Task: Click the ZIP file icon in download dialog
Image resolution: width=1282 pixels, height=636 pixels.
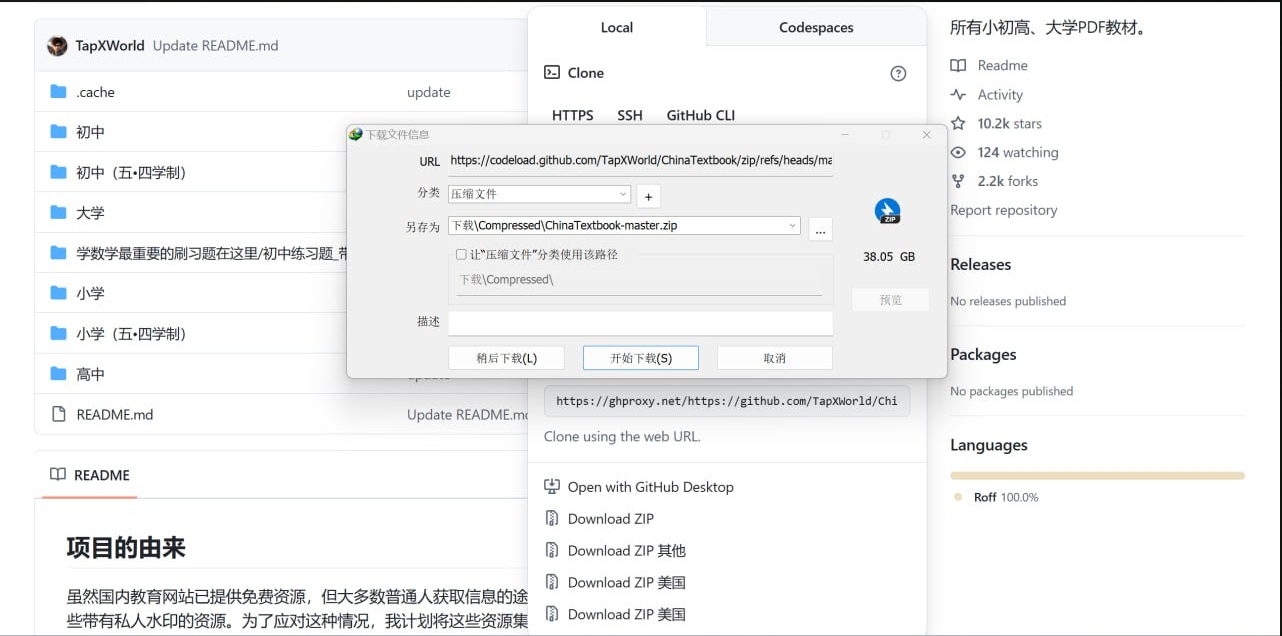Action: (x=886, y=211)
